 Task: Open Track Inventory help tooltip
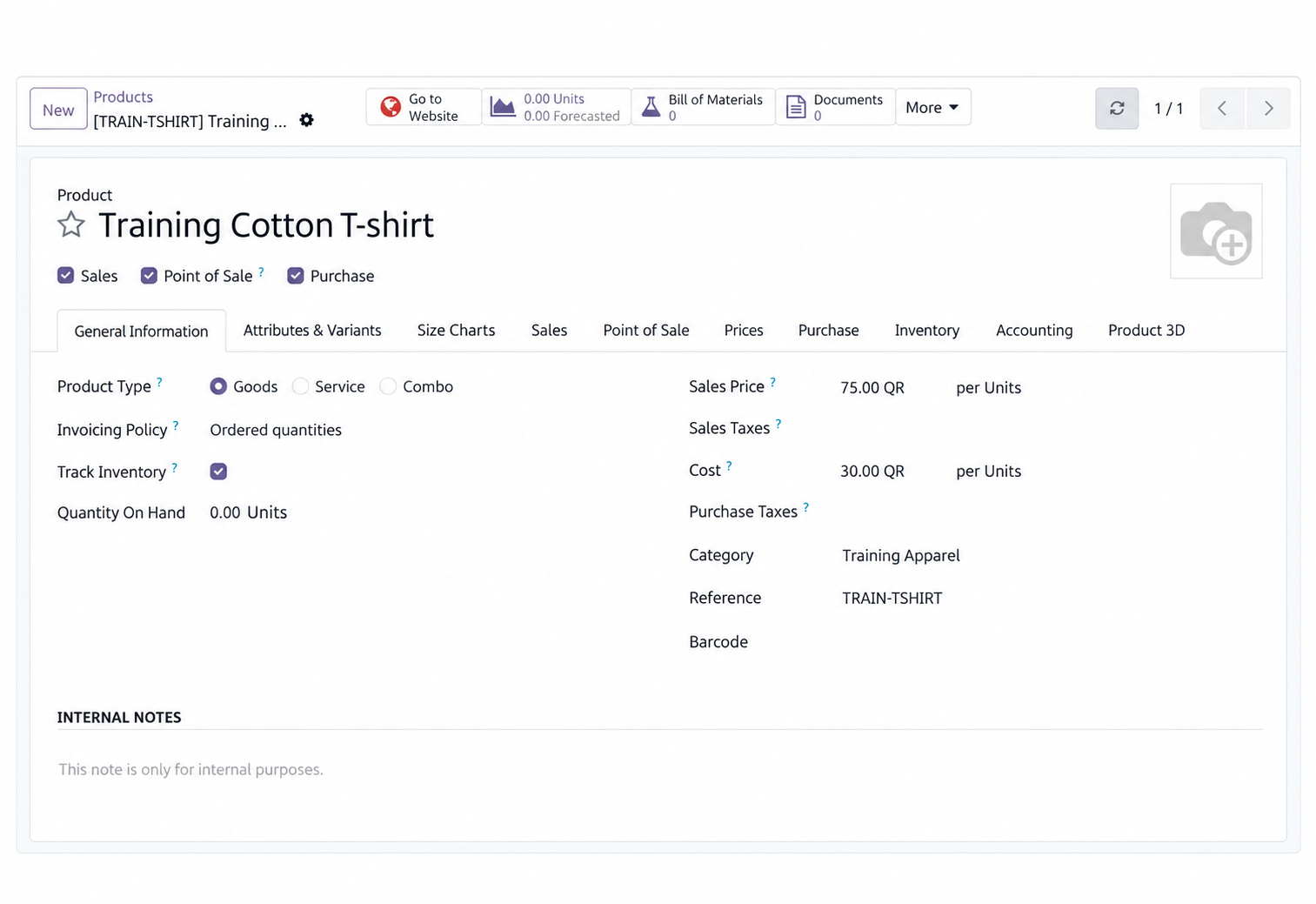(x=175, y=466)
